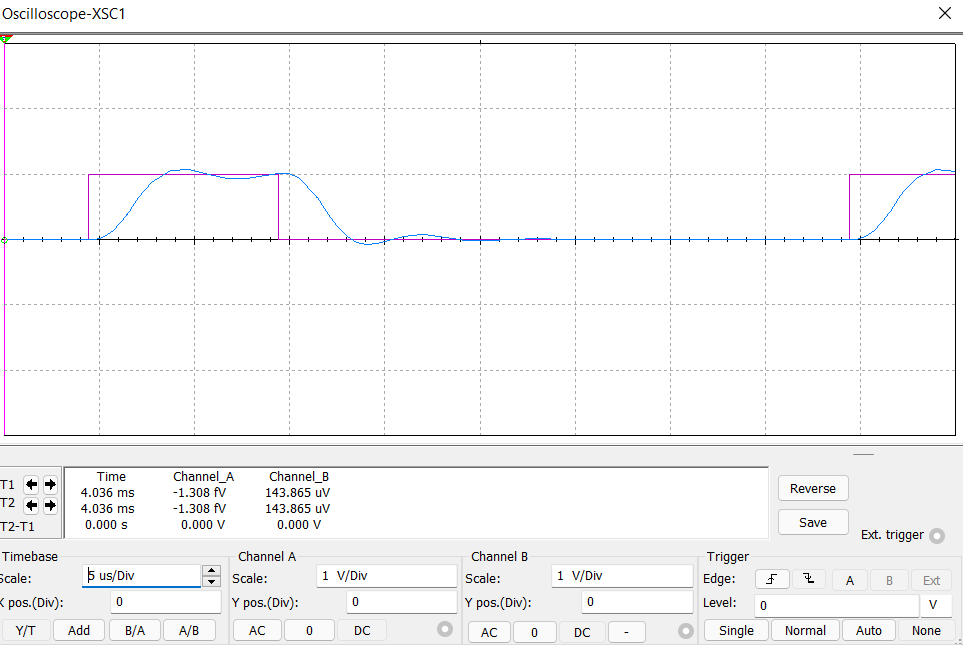Click the Timebase Scale field
The image size is (963, 645).
tap(141, 576)
